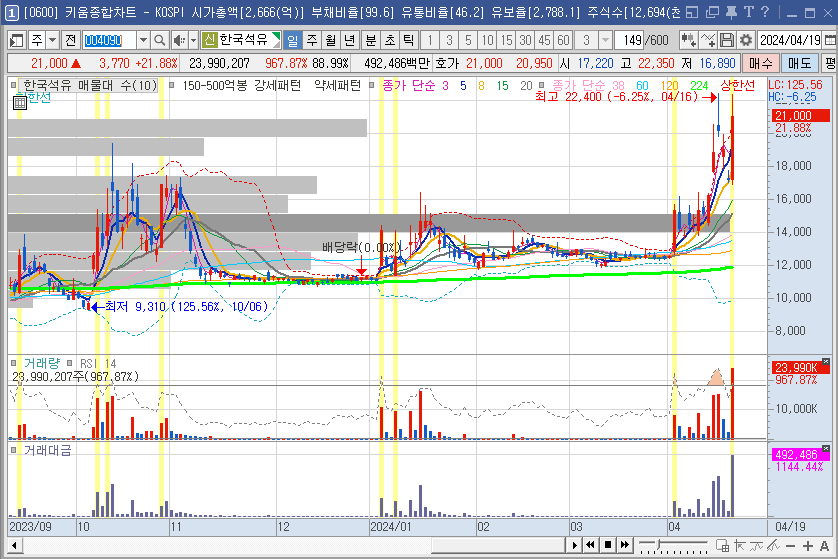Viewport: 838px width, 559px height.
Task: Select the 30 interval button
Action: (525, 40)
